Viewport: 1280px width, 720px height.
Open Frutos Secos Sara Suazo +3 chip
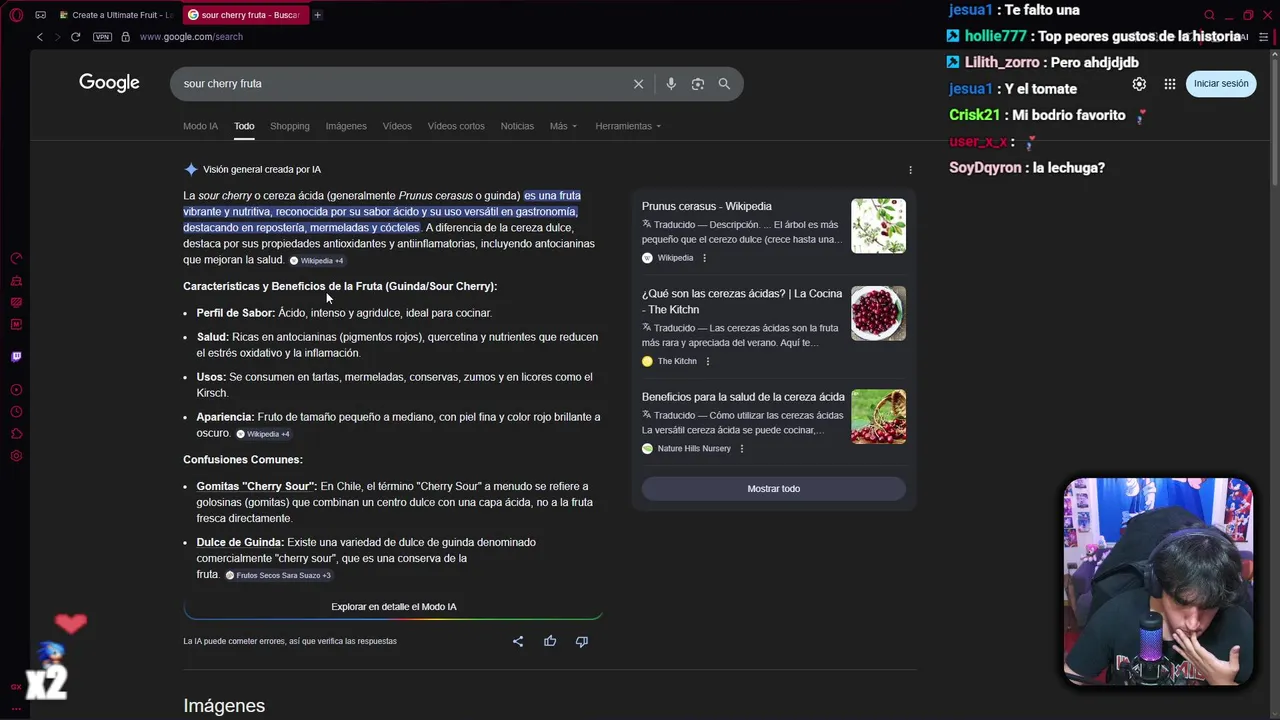pyautogui.click(x=278, y=575)
